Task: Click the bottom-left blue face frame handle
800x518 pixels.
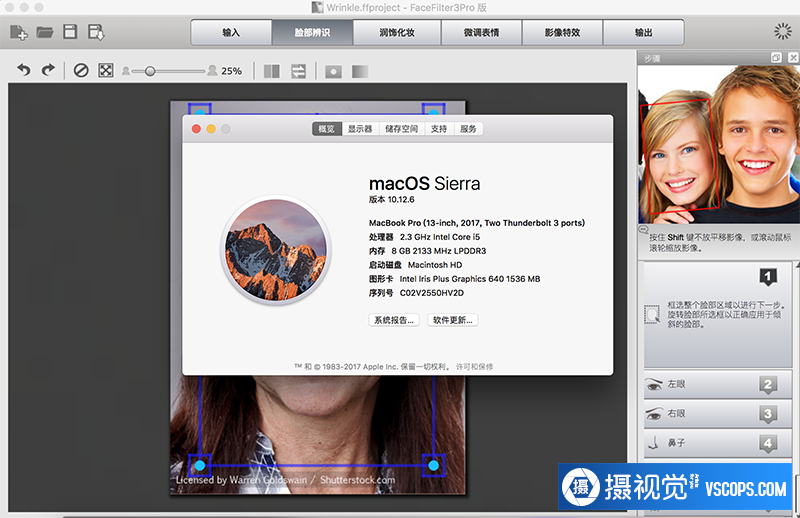Action: click(199, 465)
